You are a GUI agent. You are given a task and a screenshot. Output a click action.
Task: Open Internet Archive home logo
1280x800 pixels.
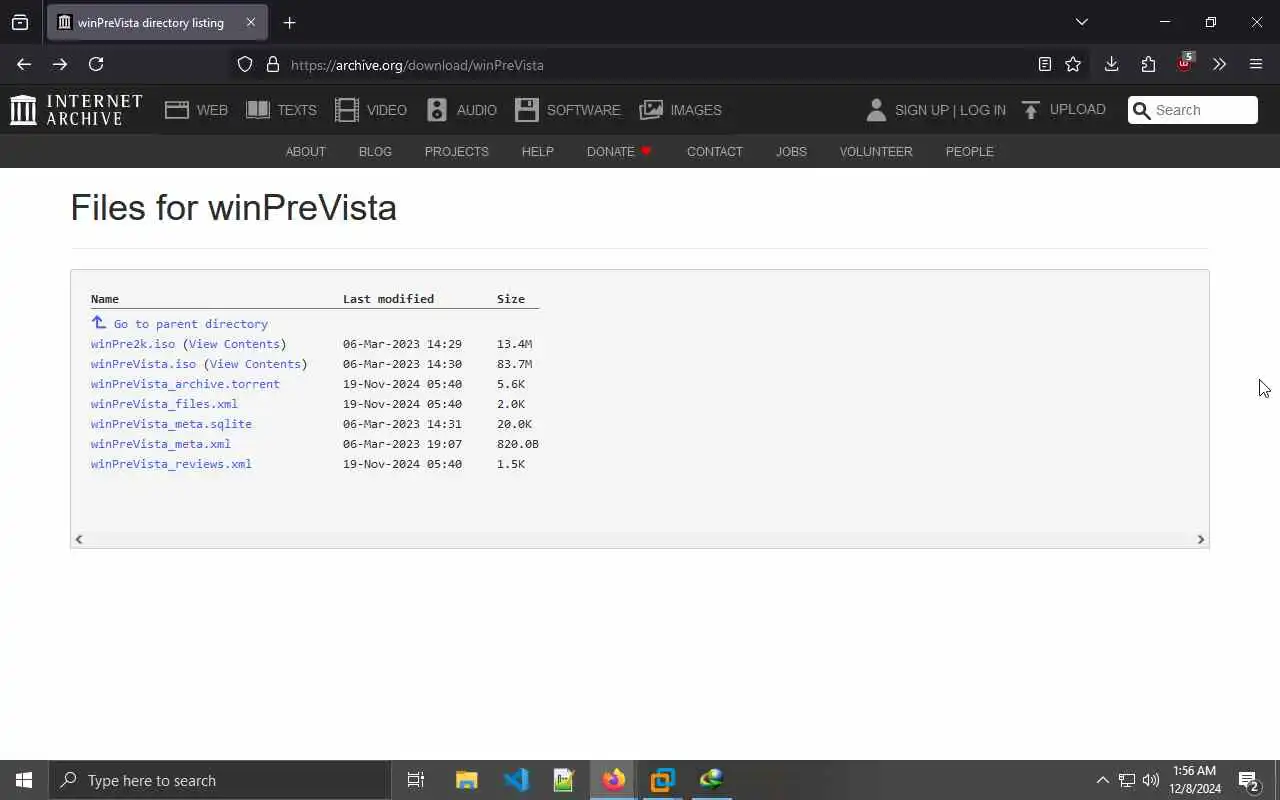(x=76, y=110)
